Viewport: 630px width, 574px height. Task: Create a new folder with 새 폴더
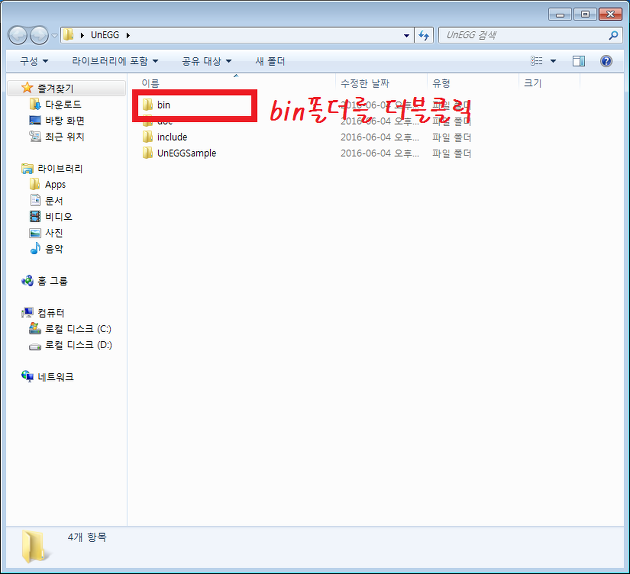click(270, 61)
